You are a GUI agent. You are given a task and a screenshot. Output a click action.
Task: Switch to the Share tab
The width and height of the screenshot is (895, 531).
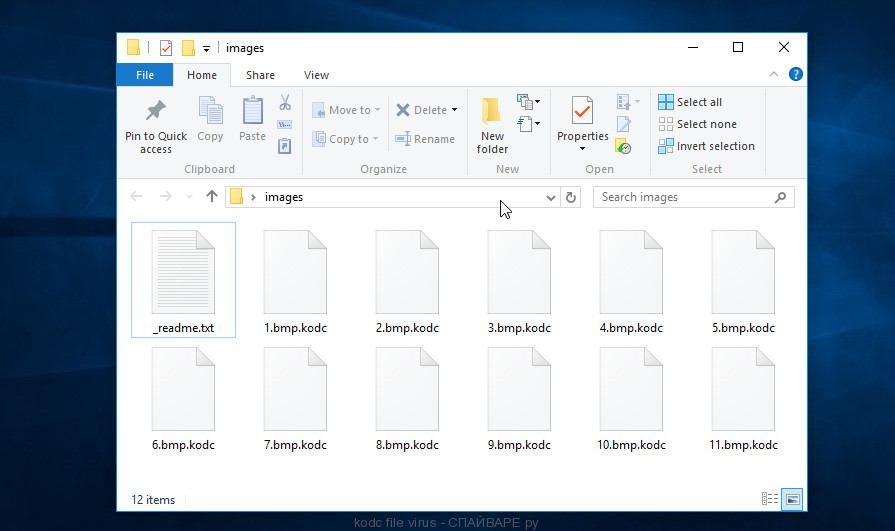pyautogui.click(x=260, y=75)
